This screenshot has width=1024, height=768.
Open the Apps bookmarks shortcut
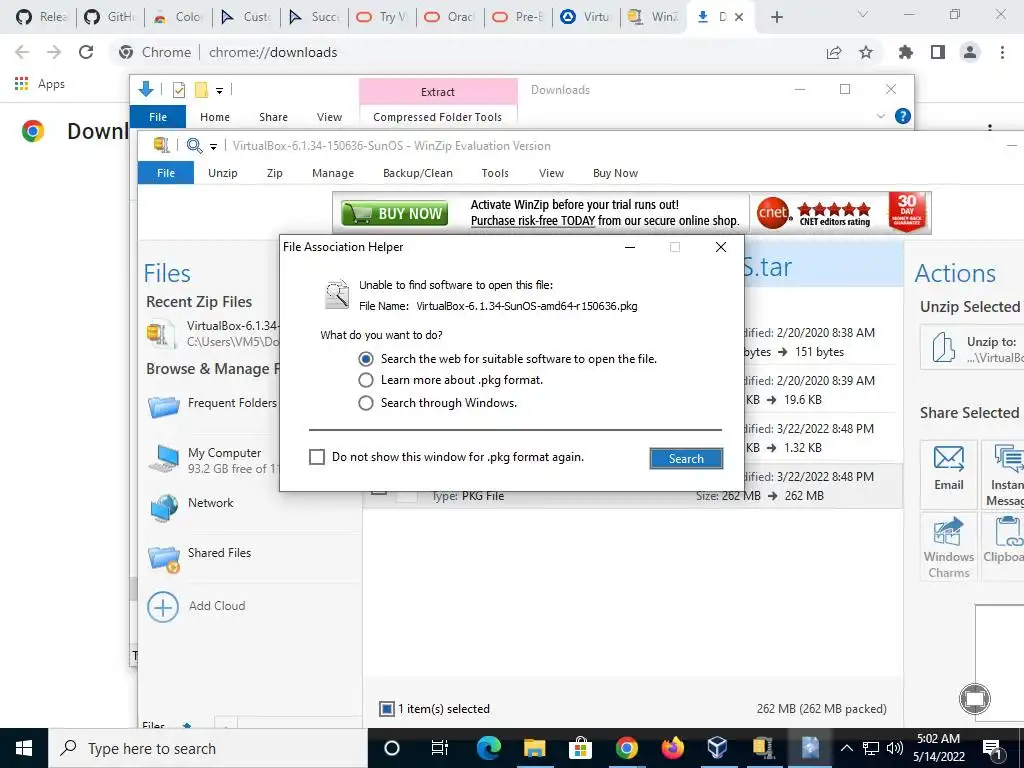point(40,84)
